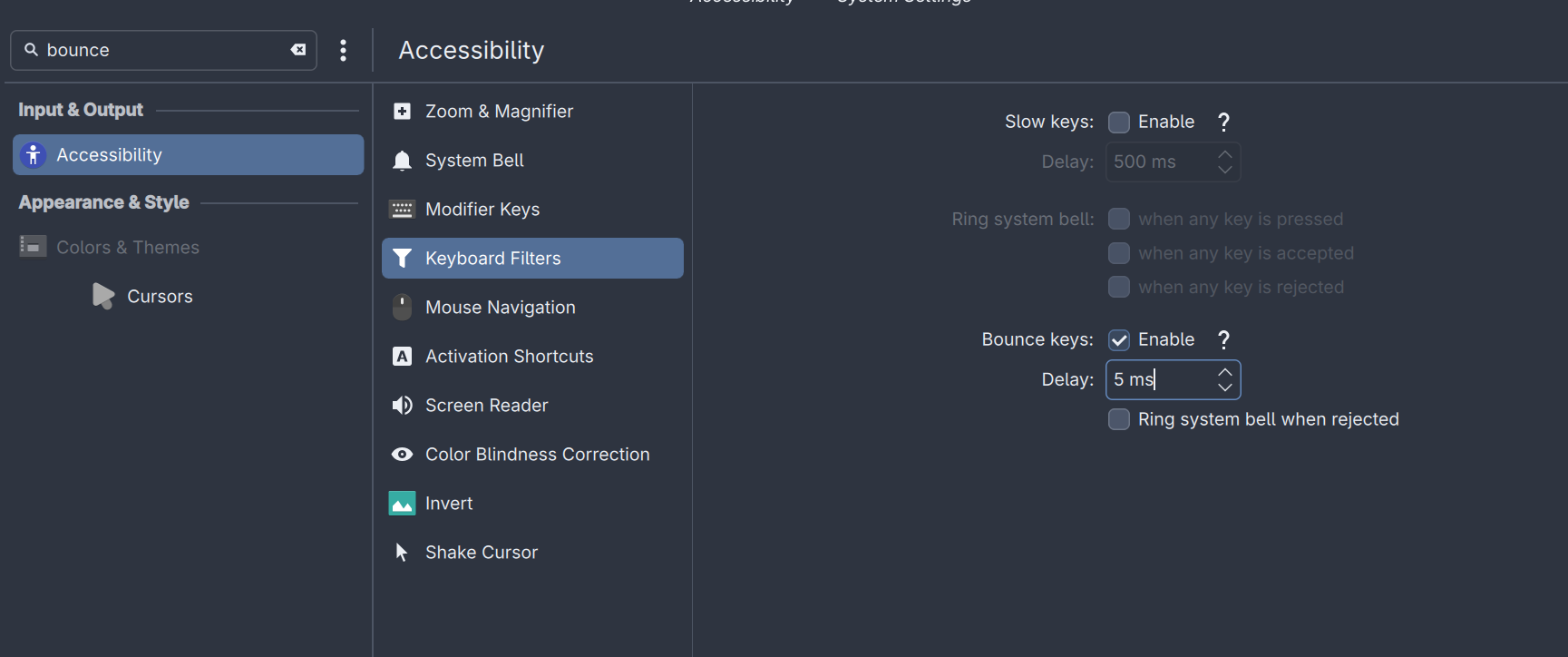Image resolution: width=1568 pixels, height=657 pixels.
Task: Open the Modifier Keys page
Action: (482, 210)
